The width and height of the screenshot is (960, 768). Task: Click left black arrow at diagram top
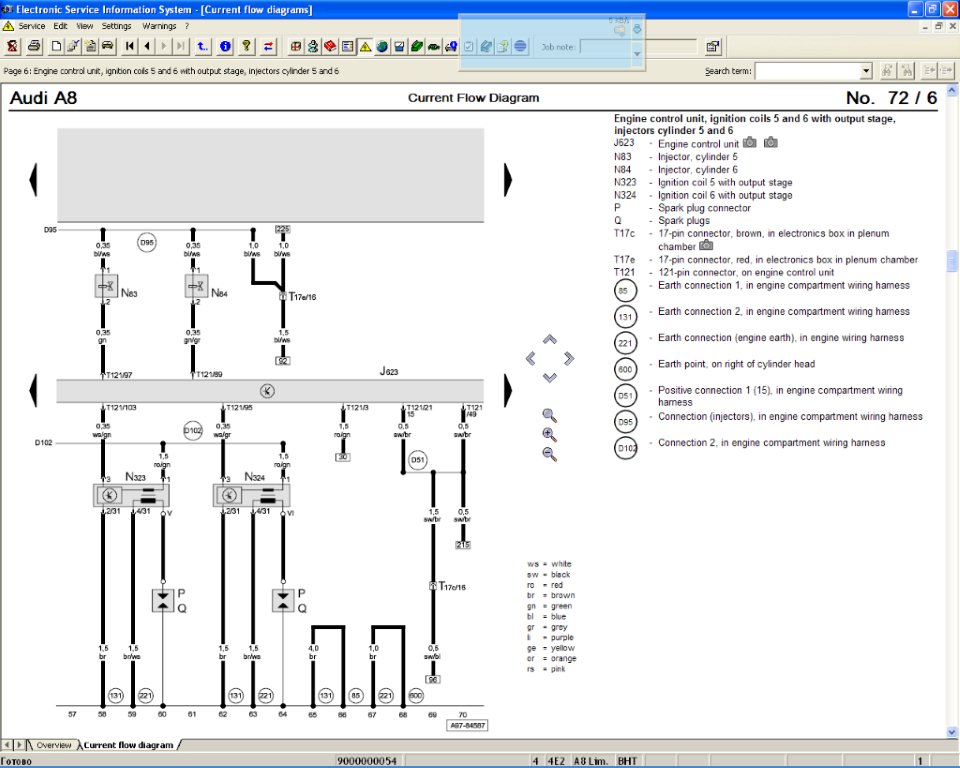tap(34, 179)
